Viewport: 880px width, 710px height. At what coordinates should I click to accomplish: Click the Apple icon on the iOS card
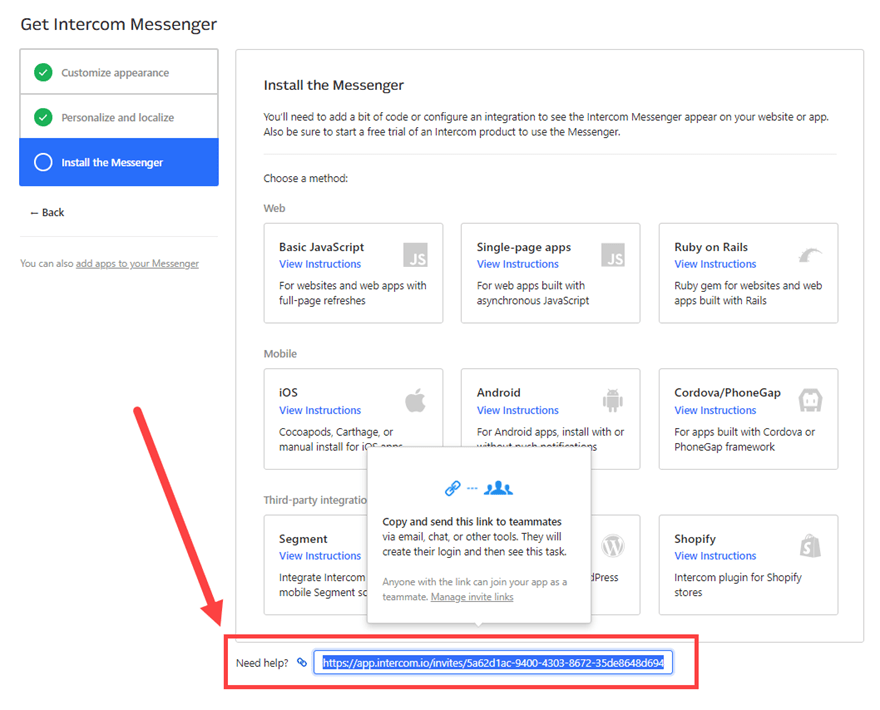point(415,401)
